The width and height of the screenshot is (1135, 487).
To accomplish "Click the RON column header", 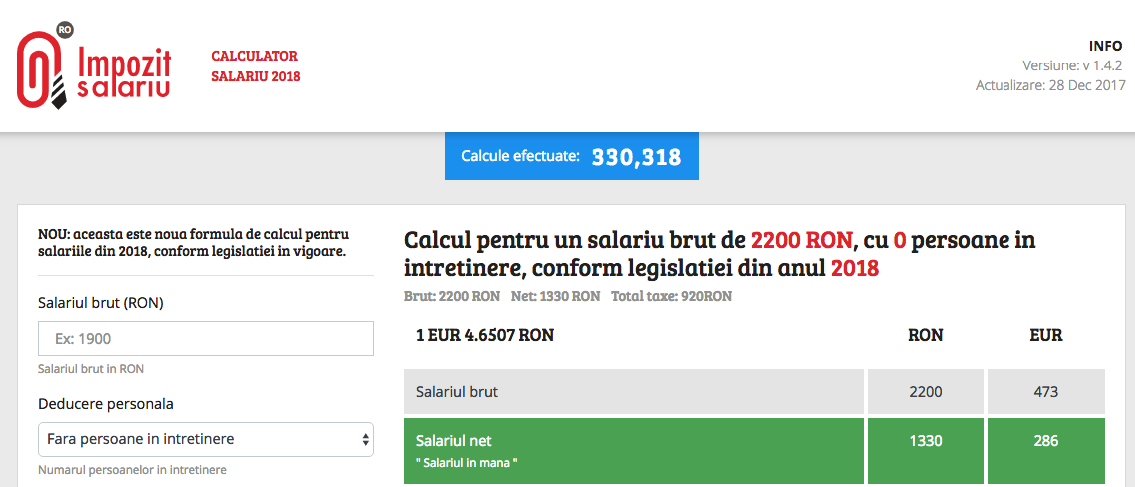I will coord(926,335).
